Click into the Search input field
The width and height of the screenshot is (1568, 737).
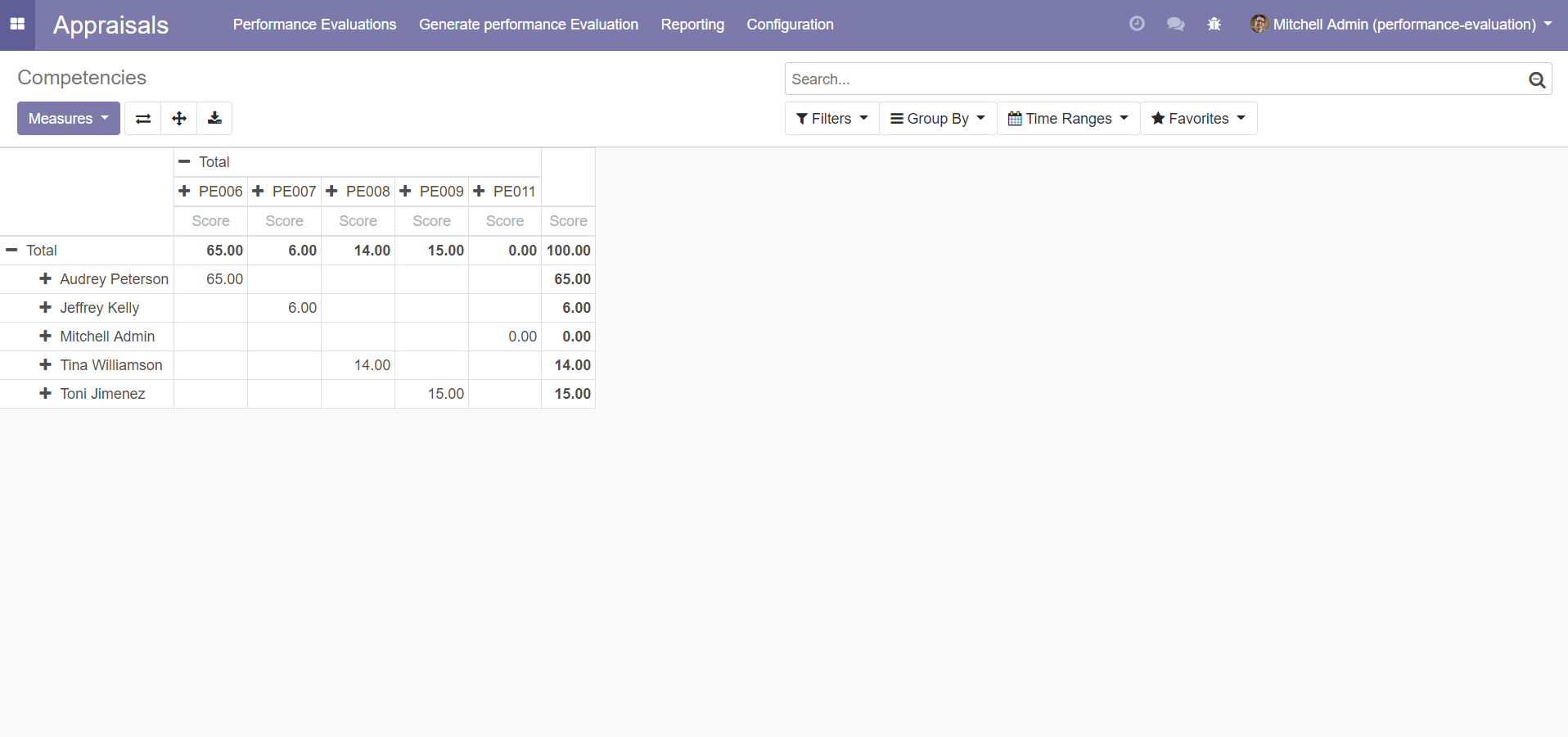(x=1154, y=79)
